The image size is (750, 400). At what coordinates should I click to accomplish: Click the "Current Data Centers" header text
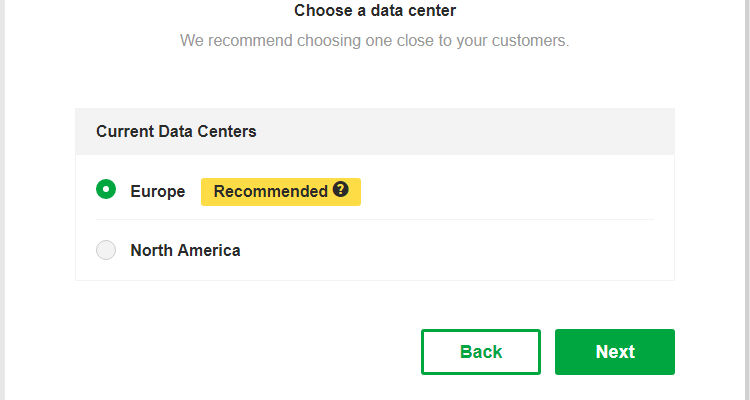click(176, 131)
